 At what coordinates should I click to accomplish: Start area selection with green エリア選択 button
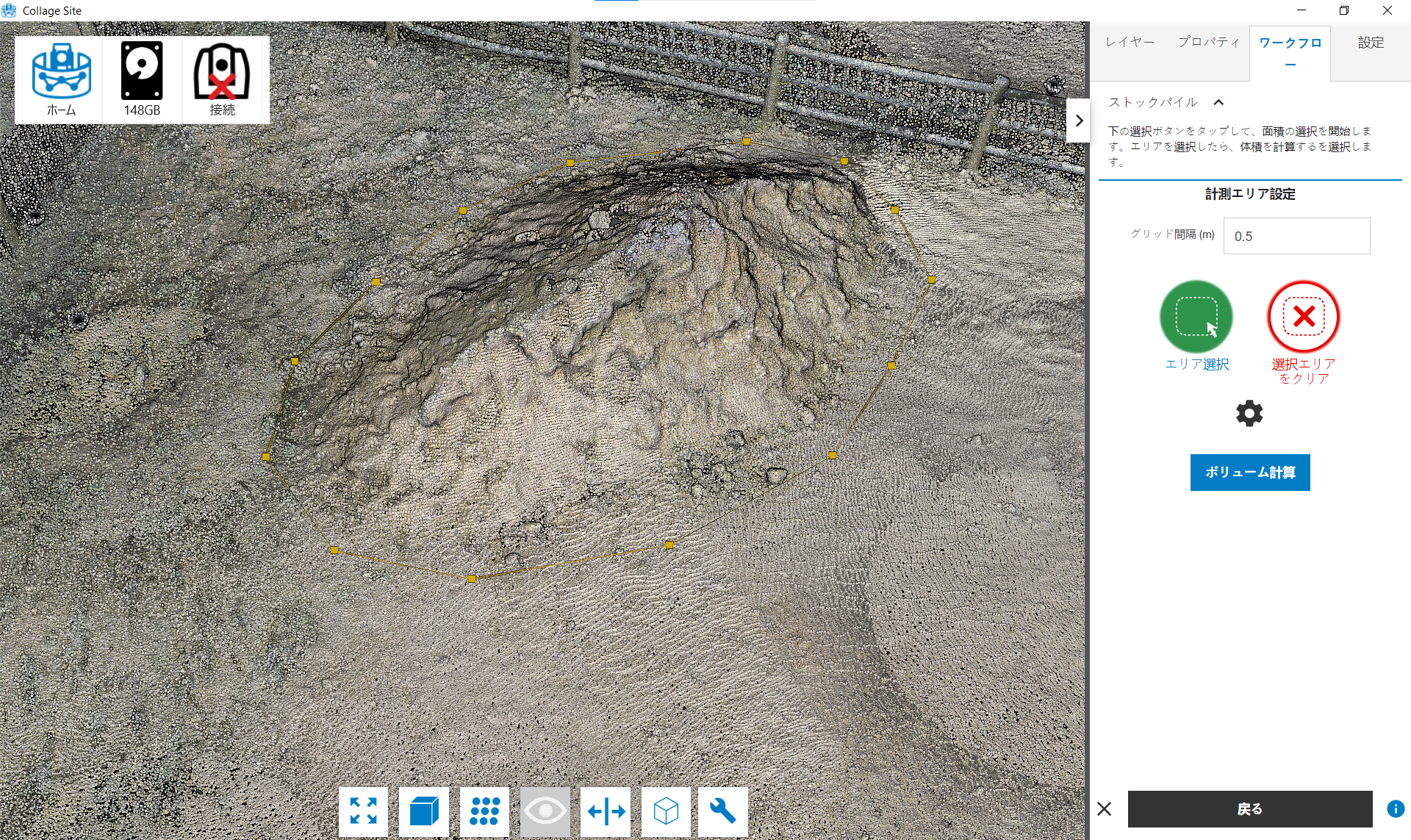click(x=1196, y=317)
